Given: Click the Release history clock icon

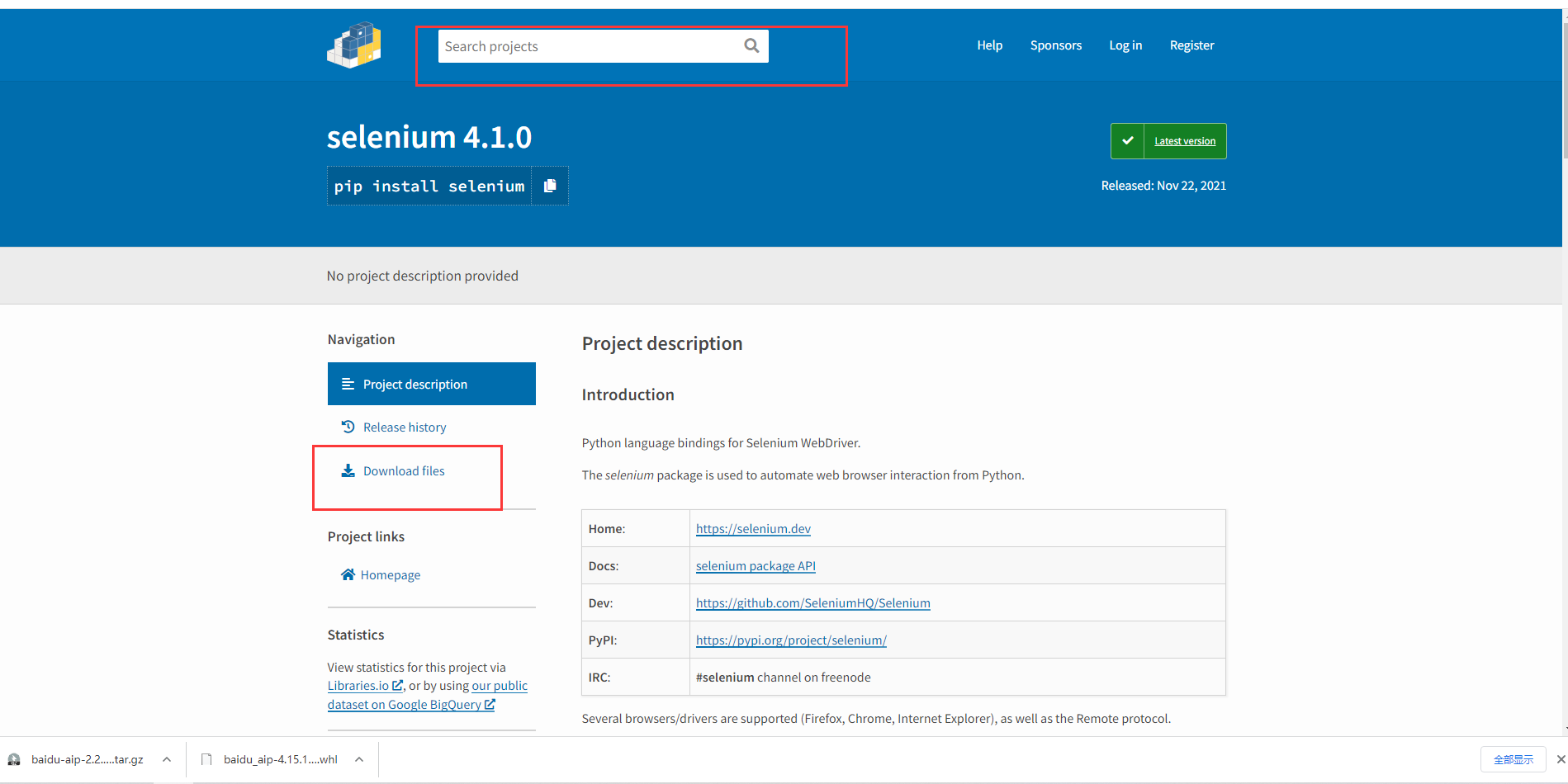Looking at the screenshot, I should click(x=348, y=427).
